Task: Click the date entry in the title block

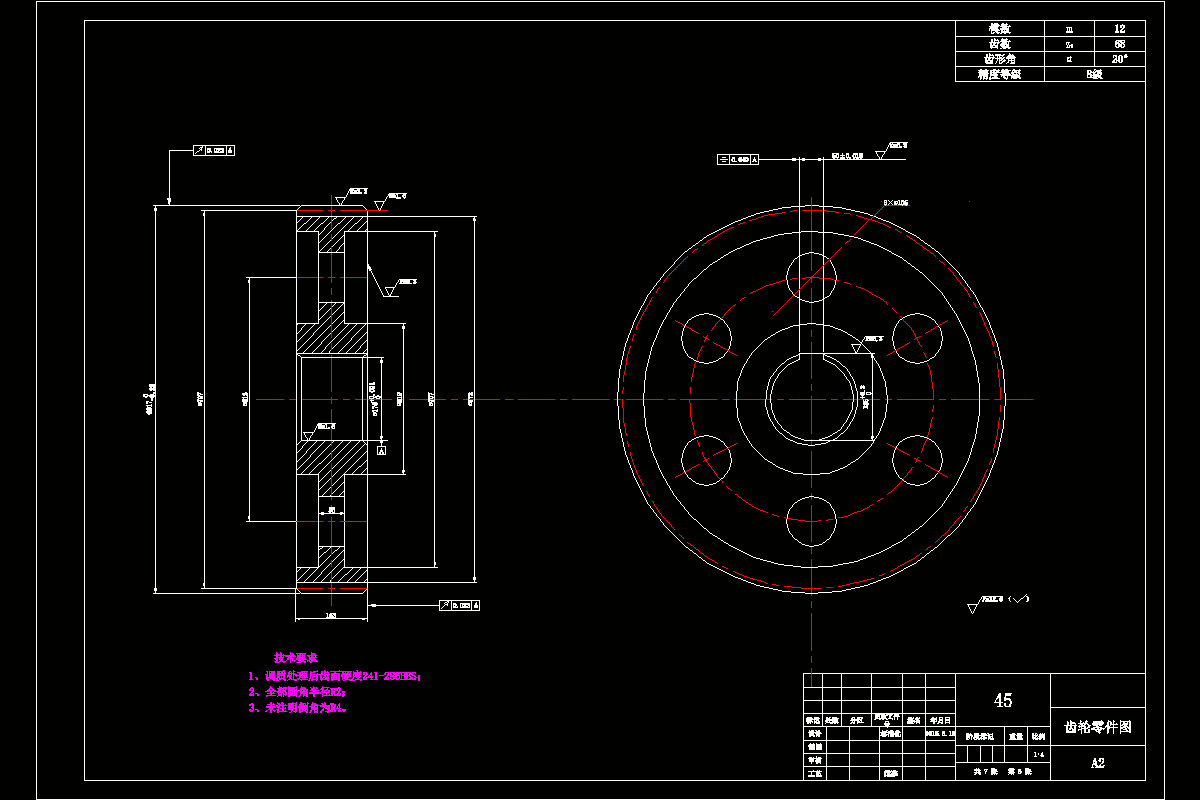Action: (941, 733)
